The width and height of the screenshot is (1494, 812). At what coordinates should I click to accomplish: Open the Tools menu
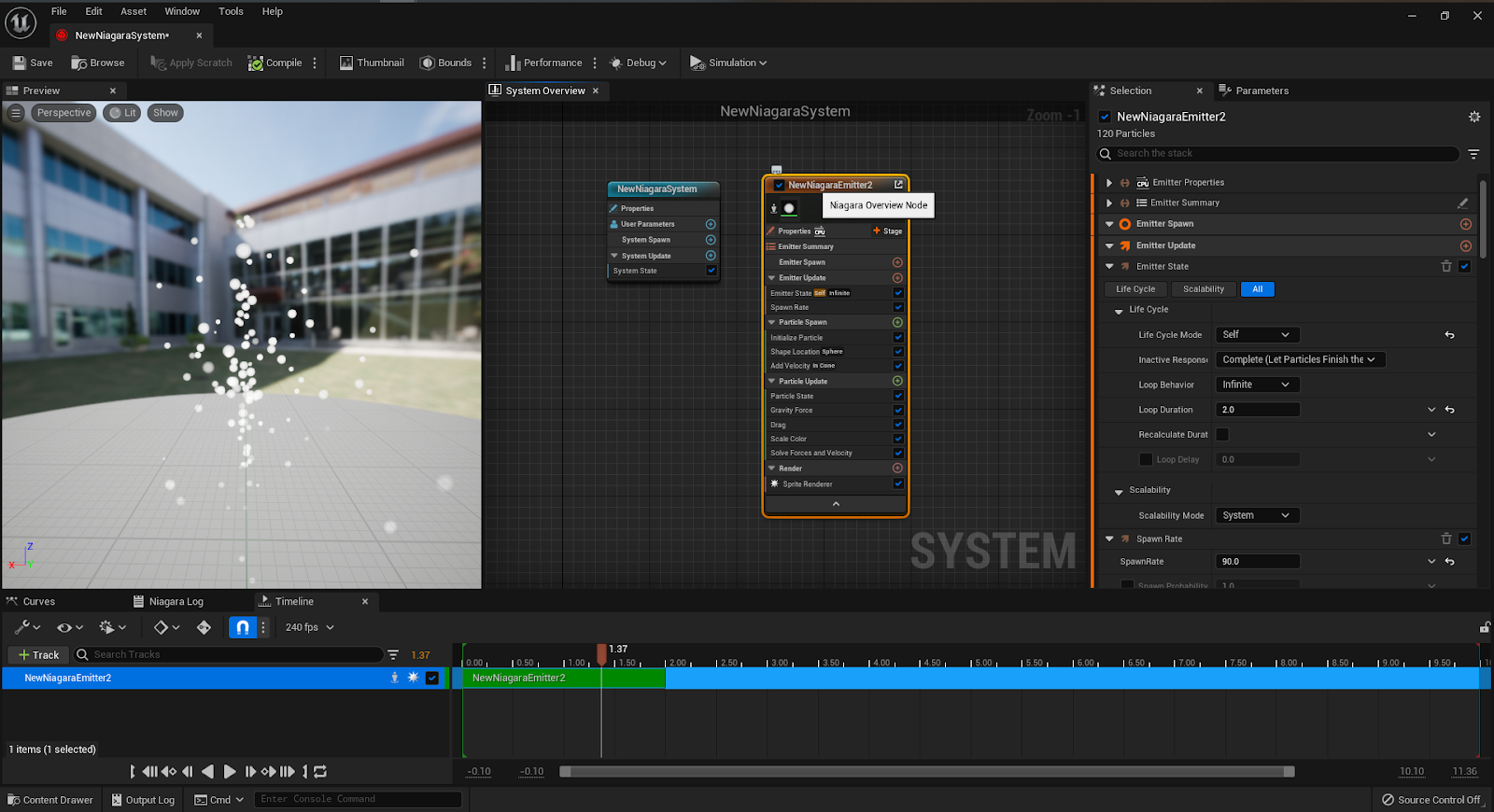click(x=231, y=11)
